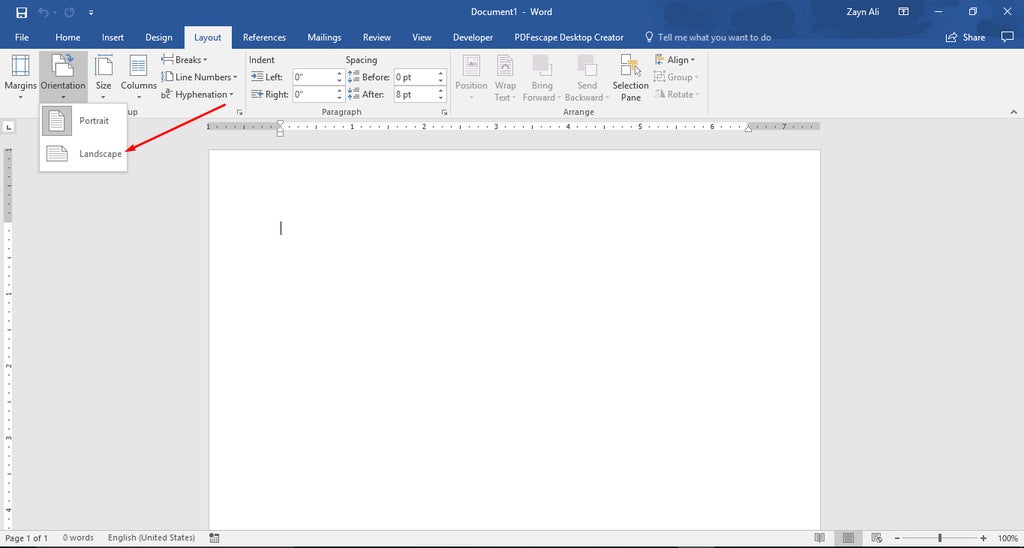Zoom out using the minus button
Image resolution: width=1024 pixels, height=548 pixels.
point(897,538)
